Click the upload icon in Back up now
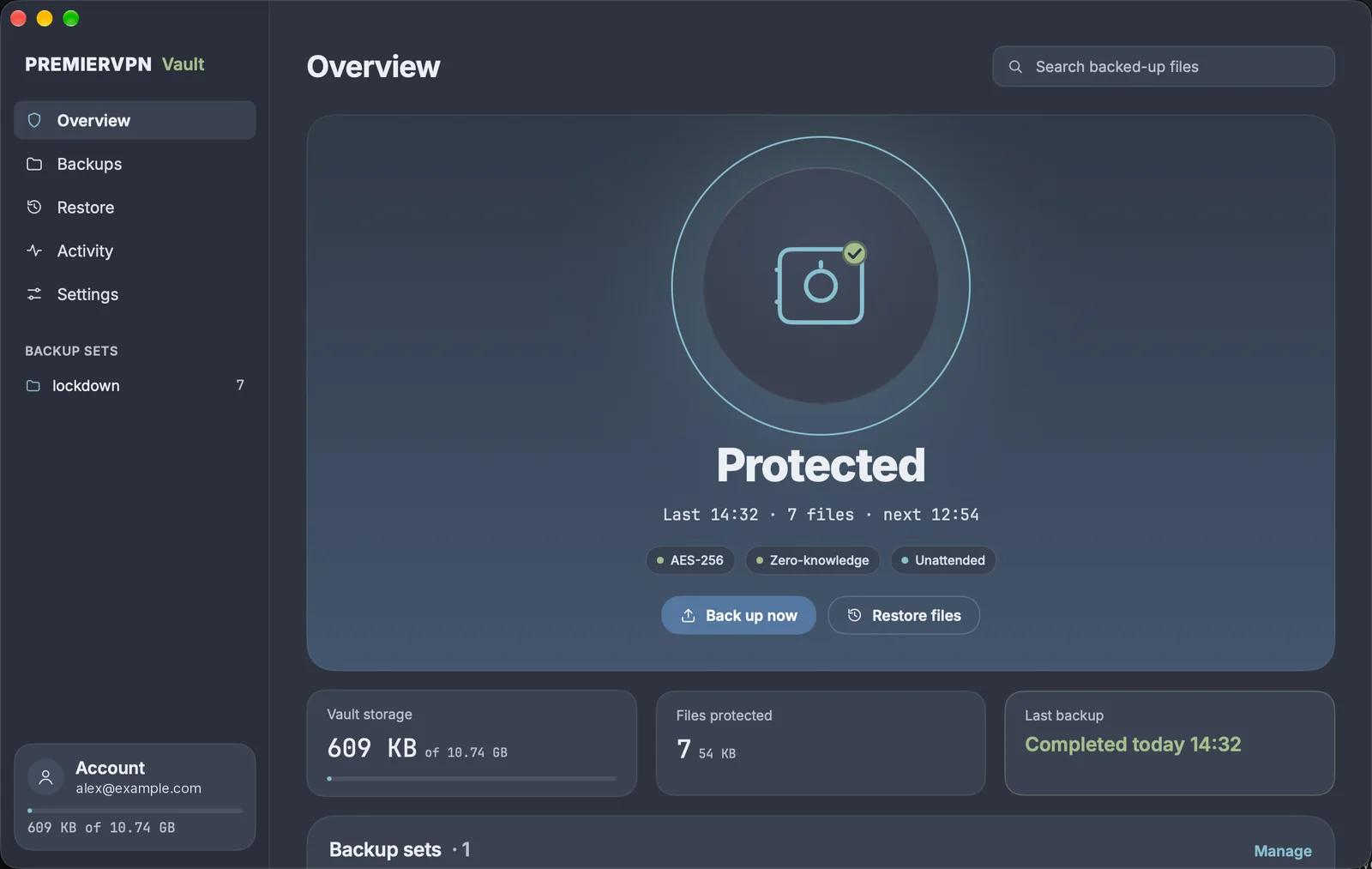Viewport: 1372px width, 869px height. click(x=688, y=616)
